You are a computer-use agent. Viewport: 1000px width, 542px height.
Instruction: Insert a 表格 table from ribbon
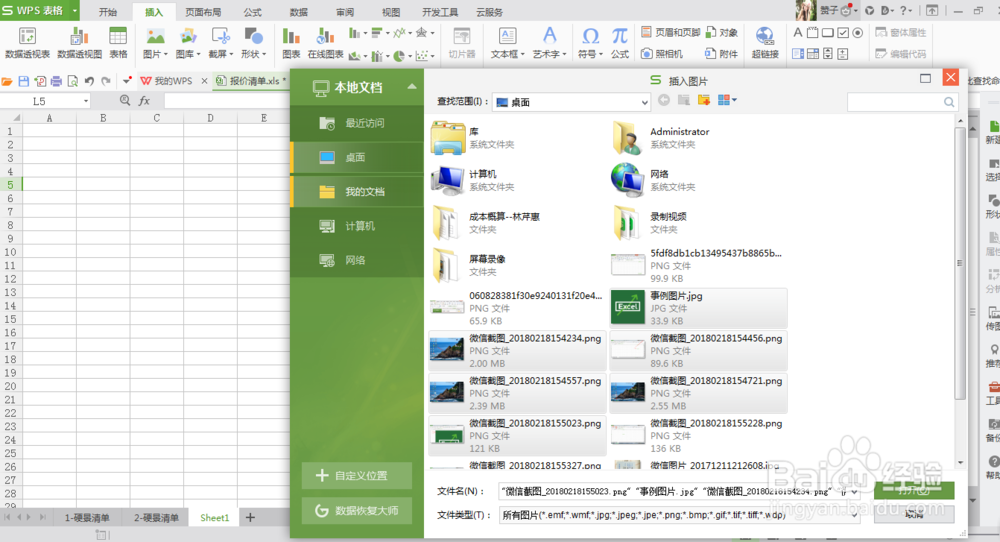(118, 43)
